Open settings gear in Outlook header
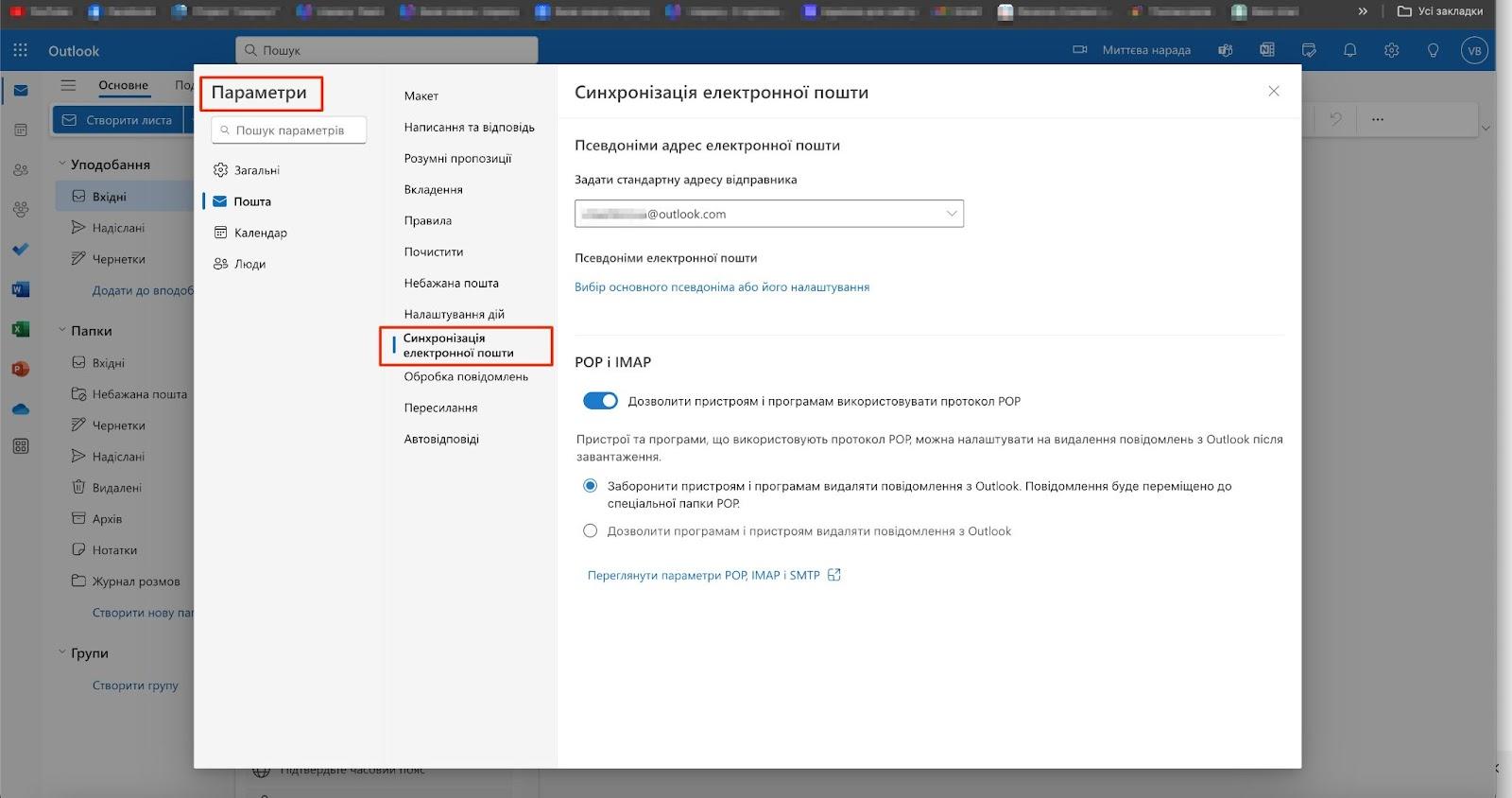1512x798 pixels. pos(1392,50)
